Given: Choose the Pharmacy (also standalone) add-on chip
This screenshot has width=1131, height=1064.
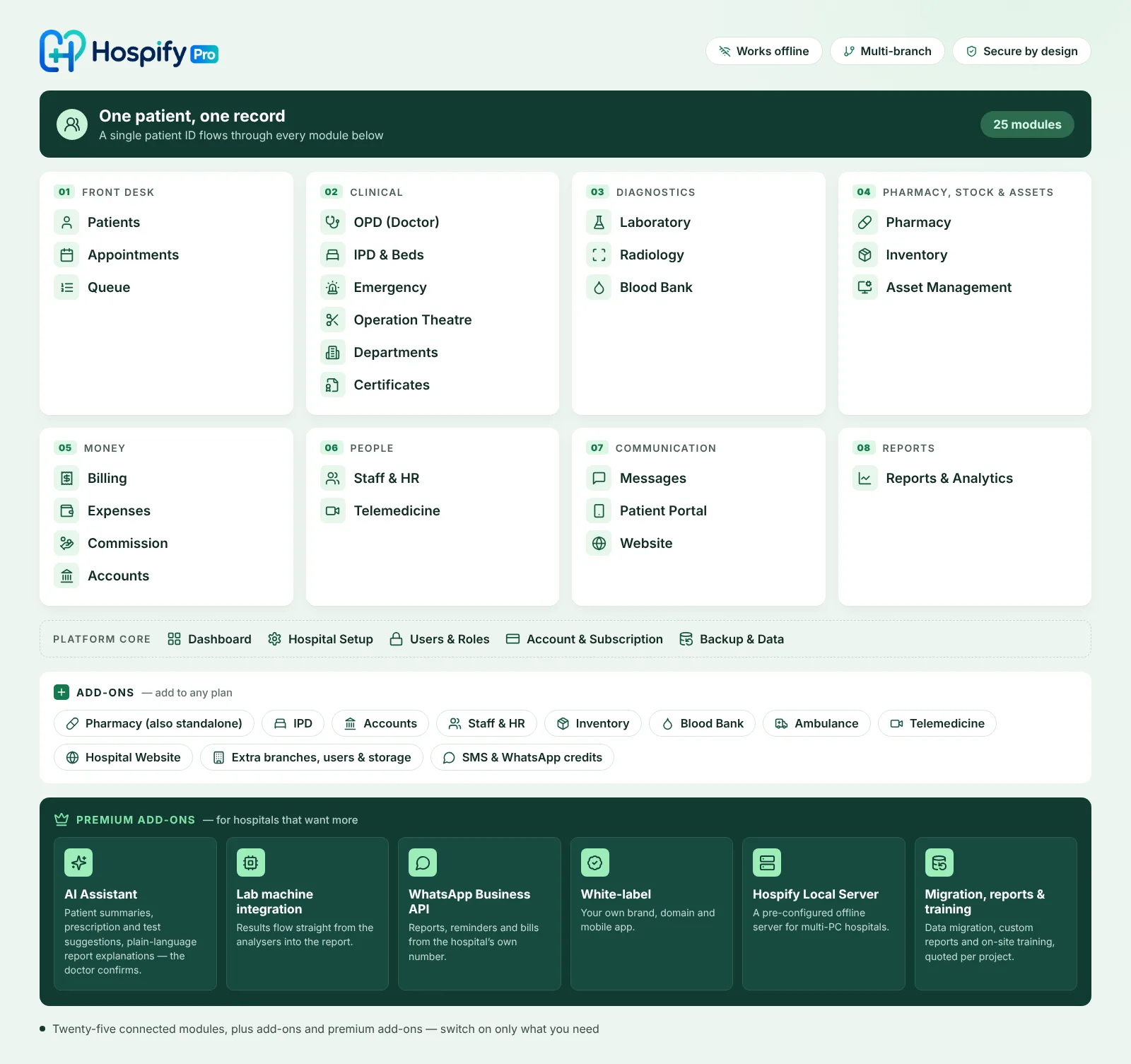Looking at the screenshot, I should coord(154,723).
